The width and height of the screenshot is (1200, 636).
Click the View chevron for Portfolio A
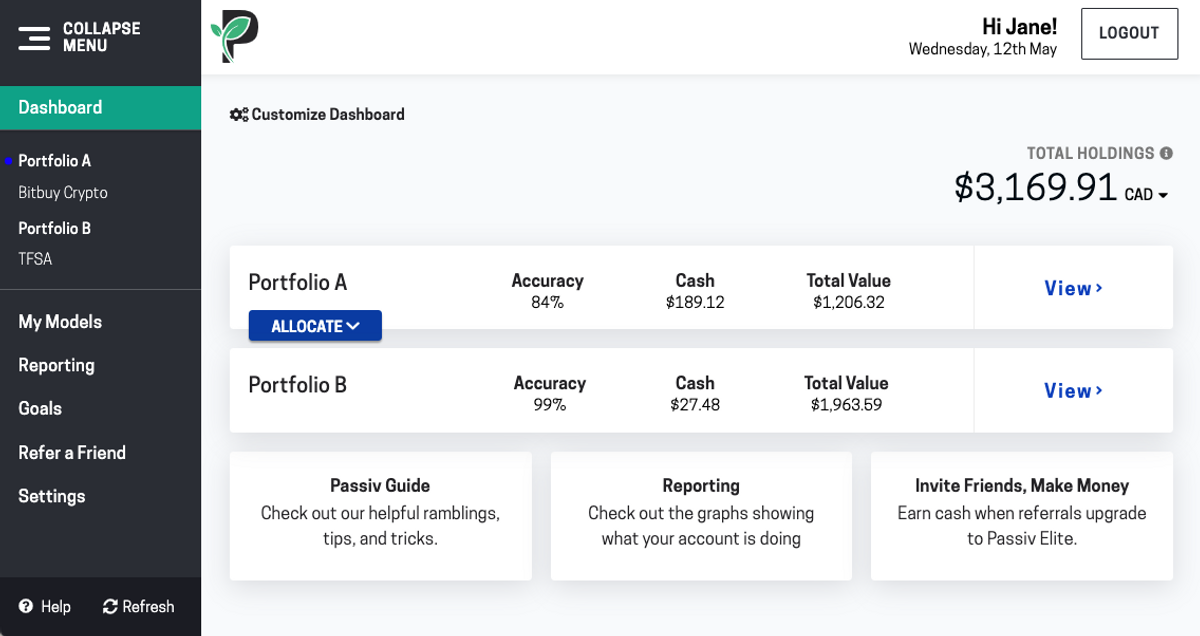tap(1098, 288)
